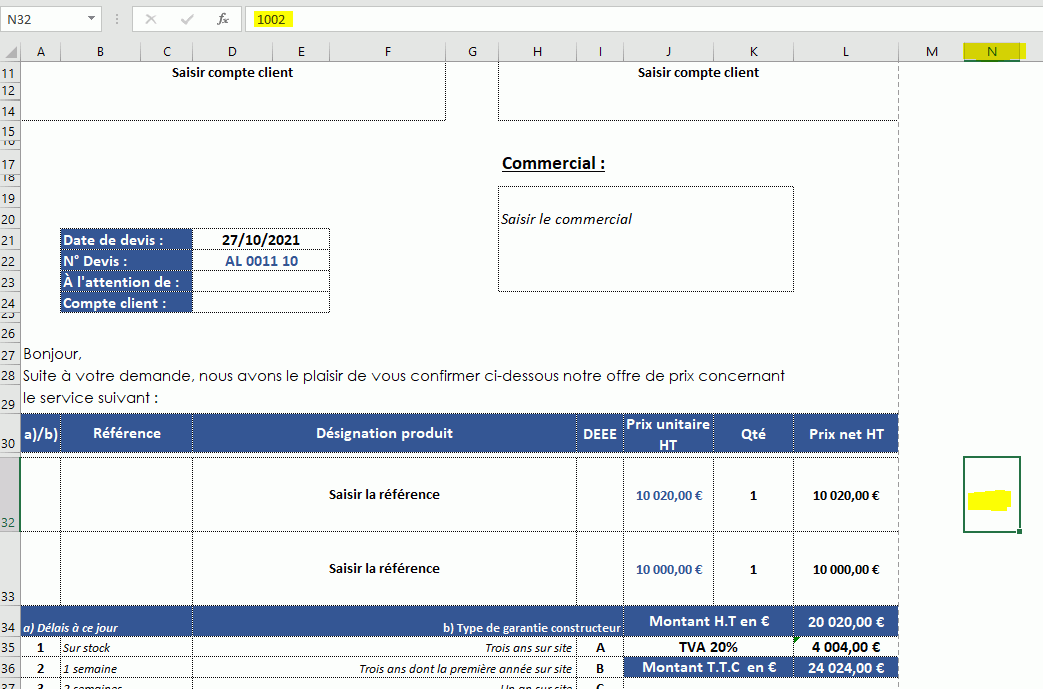Click the H.T total value 20 020,00 €
Screen dimensions: 1043x689
point(846,621)
